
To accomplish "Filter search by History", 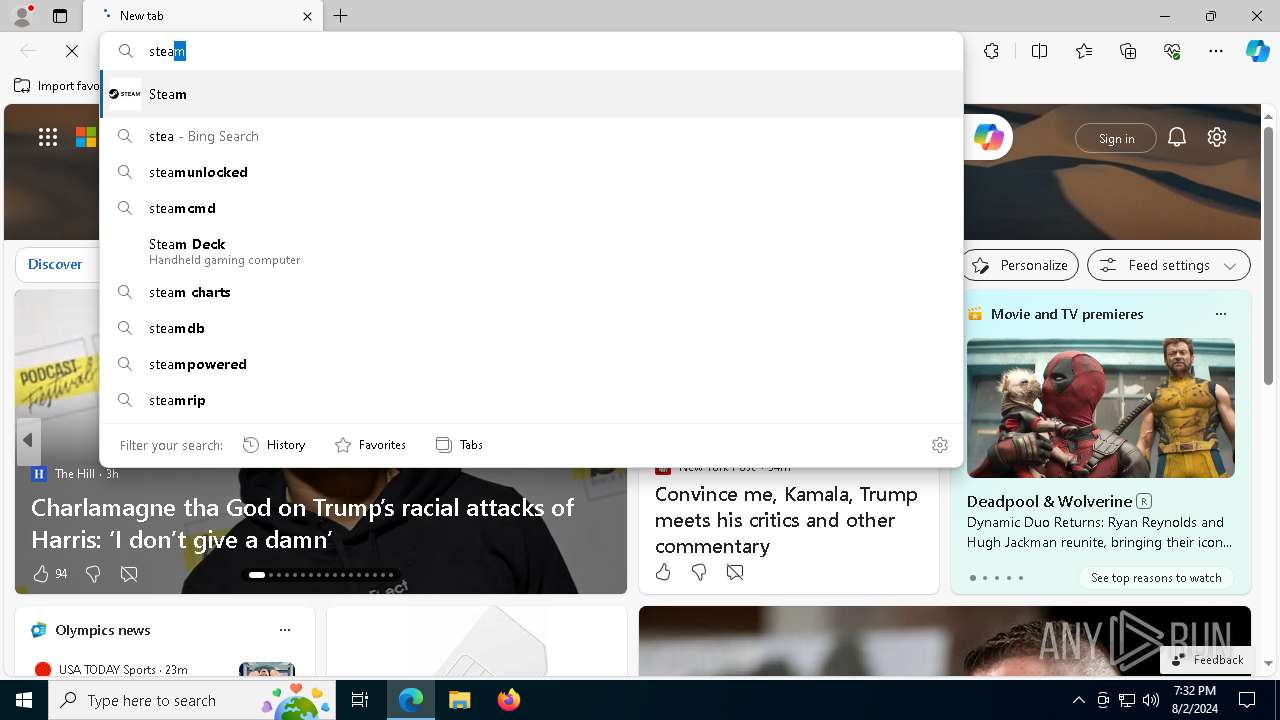I will (x=274, y=445).
